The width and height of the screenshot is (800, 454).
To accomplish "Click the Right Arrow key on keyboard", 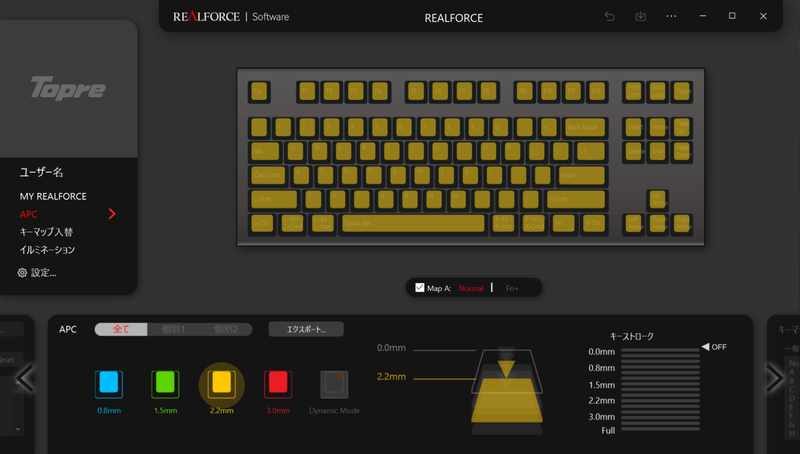I will 682,223.
